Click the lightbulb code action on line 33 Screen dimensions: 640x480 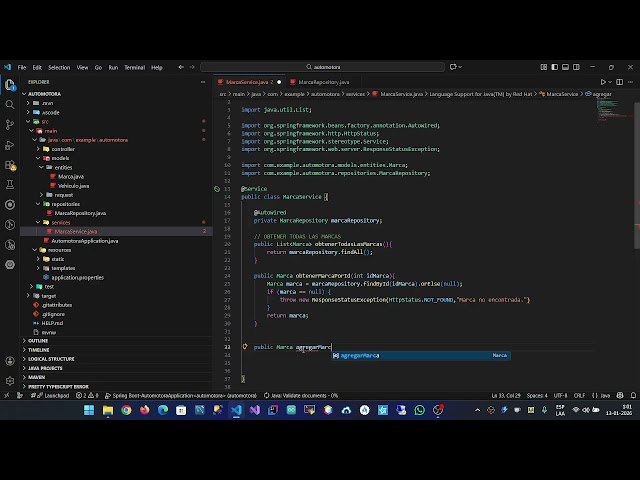pyautogui.click(x=245, y=347)
